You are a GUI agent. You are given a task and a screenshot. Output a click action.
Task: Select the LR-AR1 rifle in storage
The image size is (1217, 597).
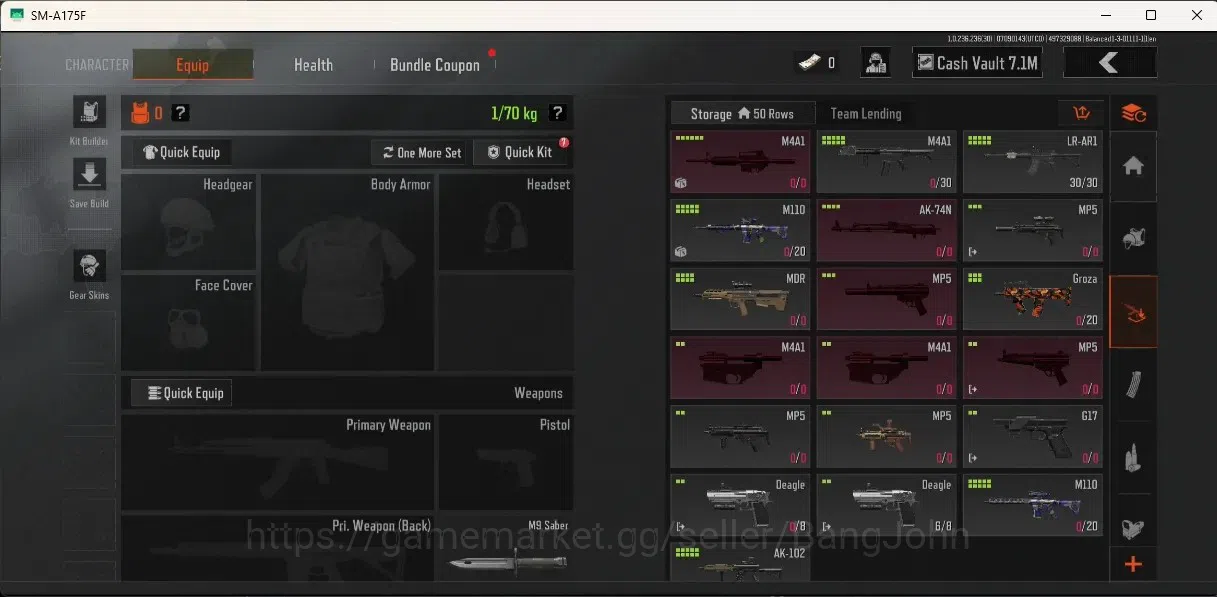tap(1033, 162)
